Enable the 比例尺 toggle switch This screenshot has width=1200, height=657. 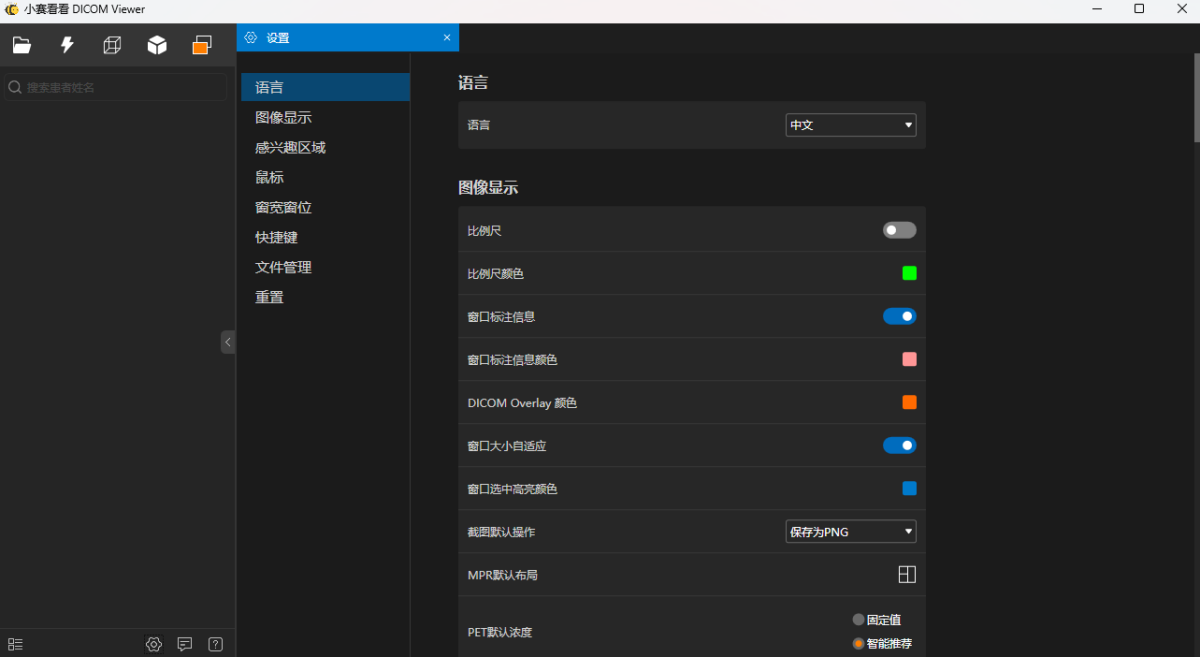(899, 230)
